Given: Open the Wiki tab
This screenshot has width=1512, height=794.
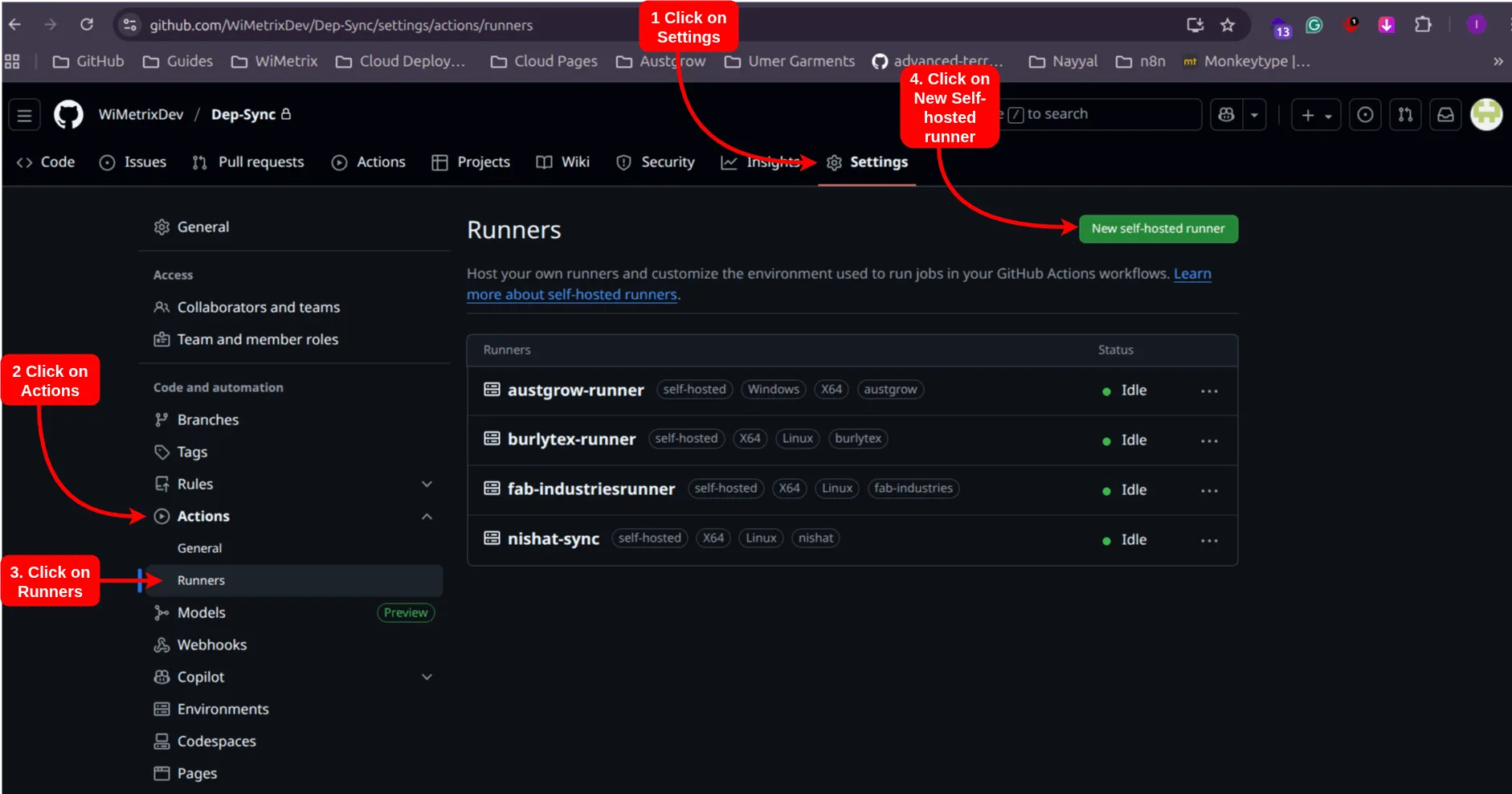Looking at the screenshot, I should tap(575, 162).
